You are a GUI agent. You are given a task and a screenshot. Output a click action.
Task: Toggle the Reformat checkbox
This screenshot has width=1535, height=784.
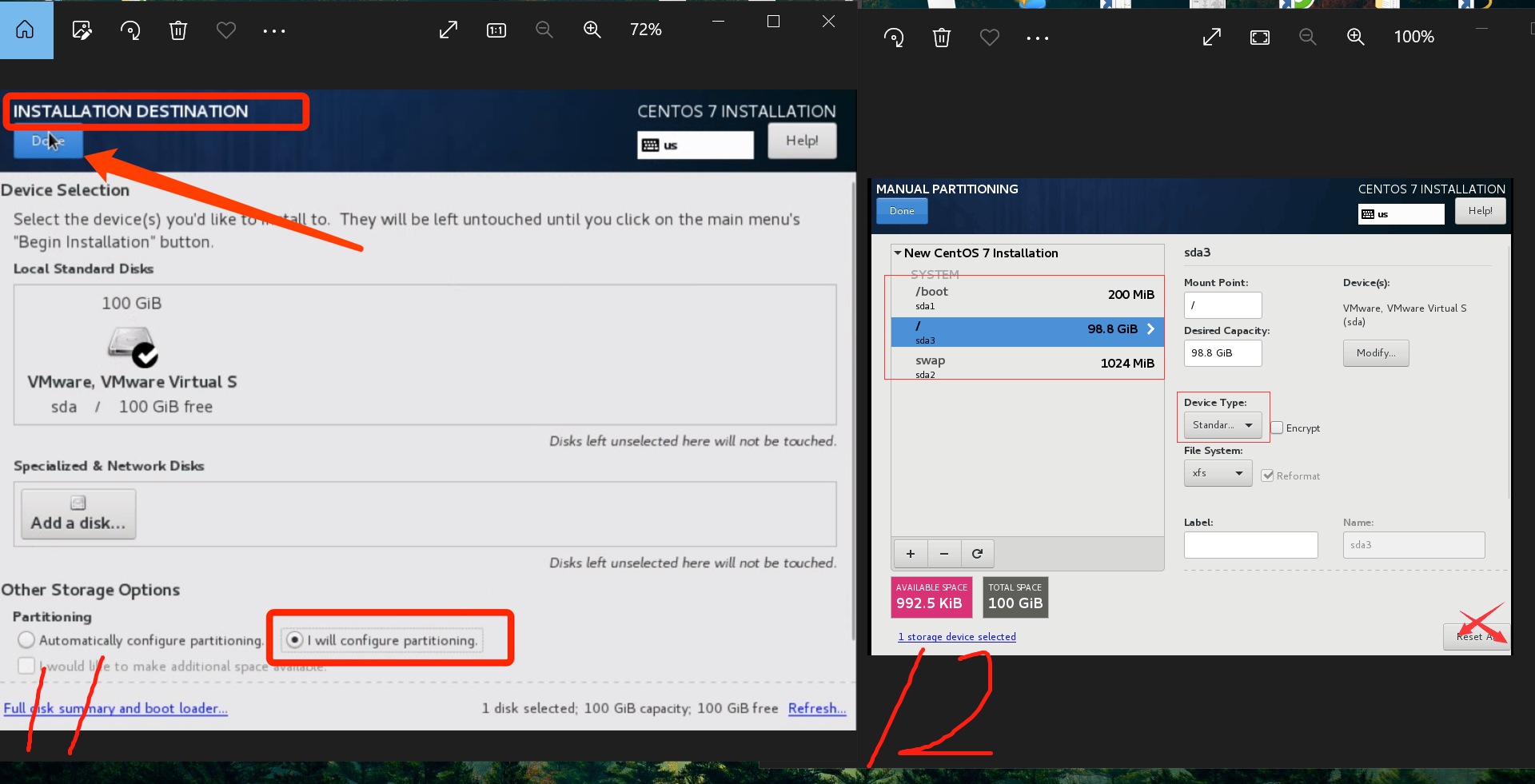coord(1267,476)
